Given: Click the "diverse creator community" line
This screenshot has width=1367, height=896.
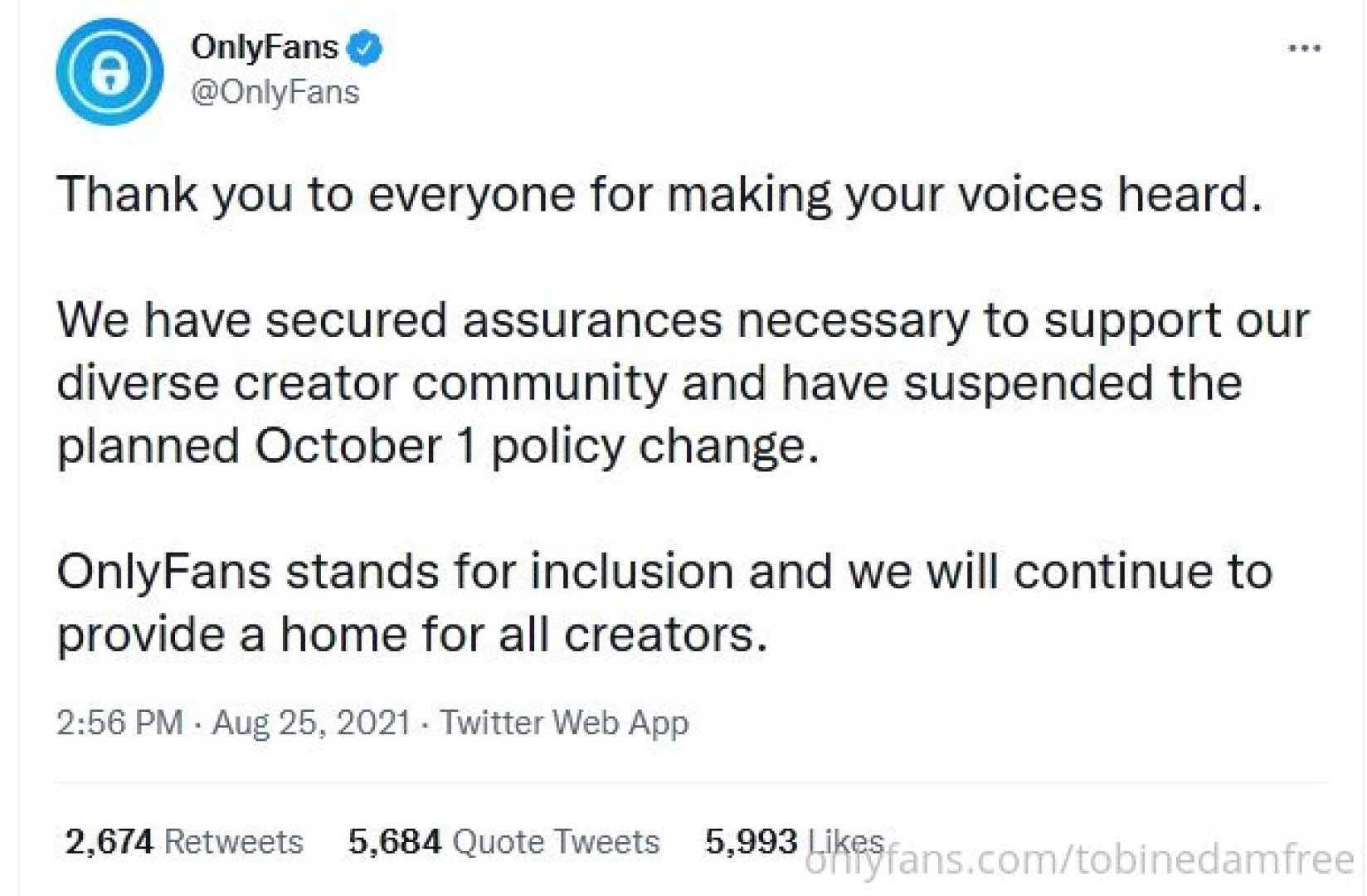Looking at the screenshot, I should (649, 384).
